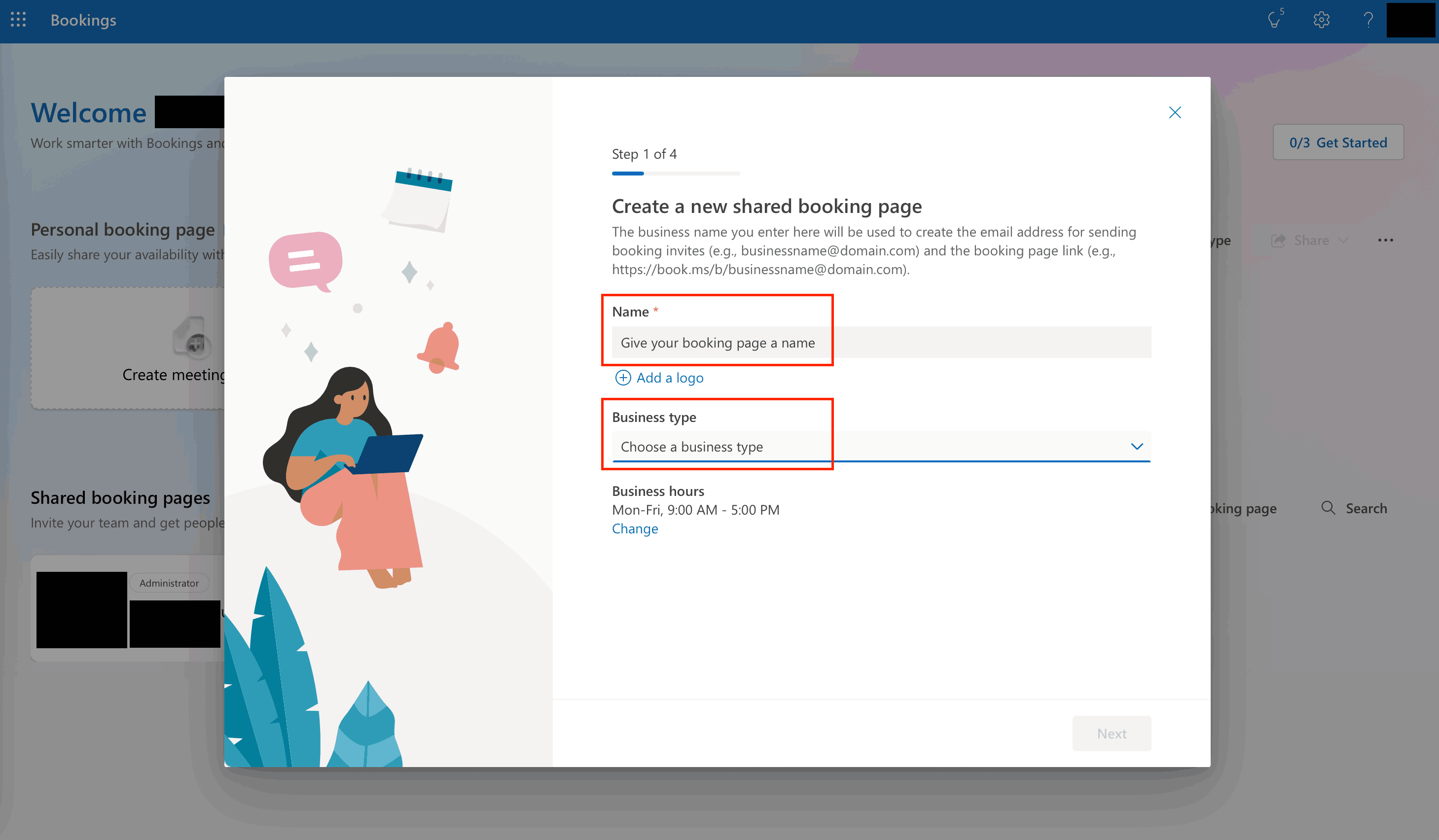Click the Search magnifier icon

pos(1328,508)
